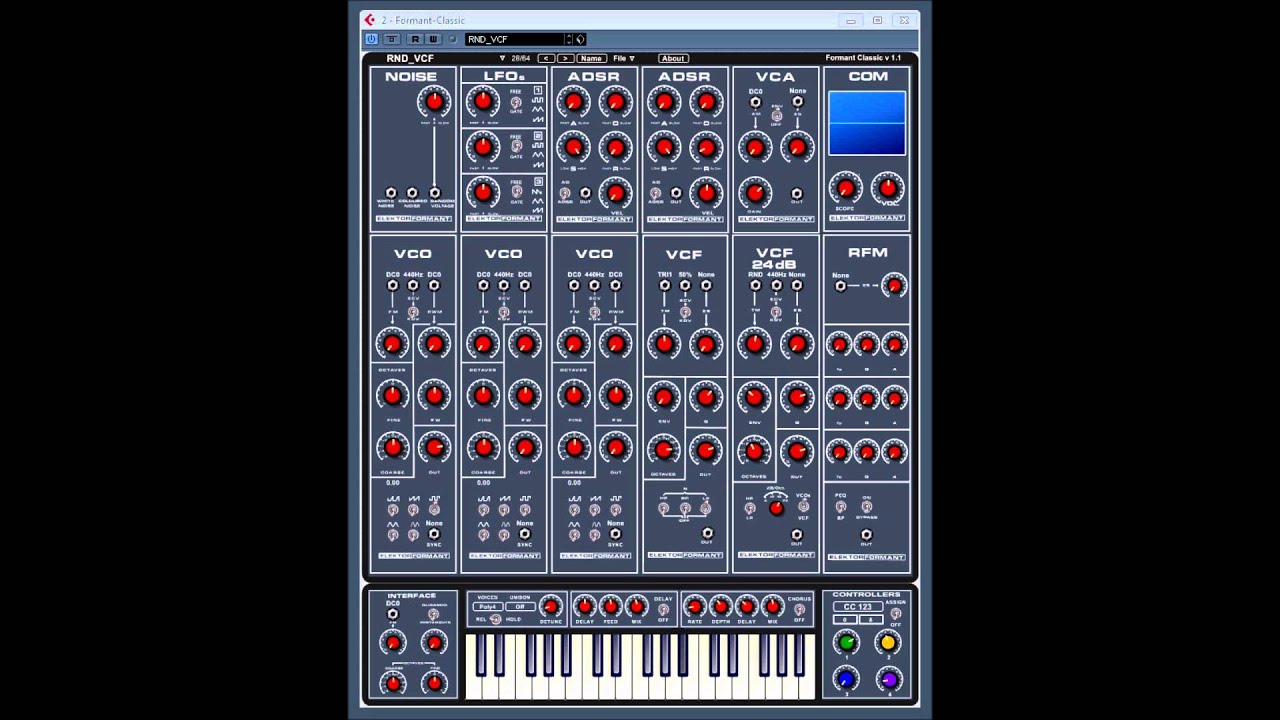Image resolution: width=1280 pixels, height=720 pixels.
Task: Open the File menu
Action: tap(623, 58)
